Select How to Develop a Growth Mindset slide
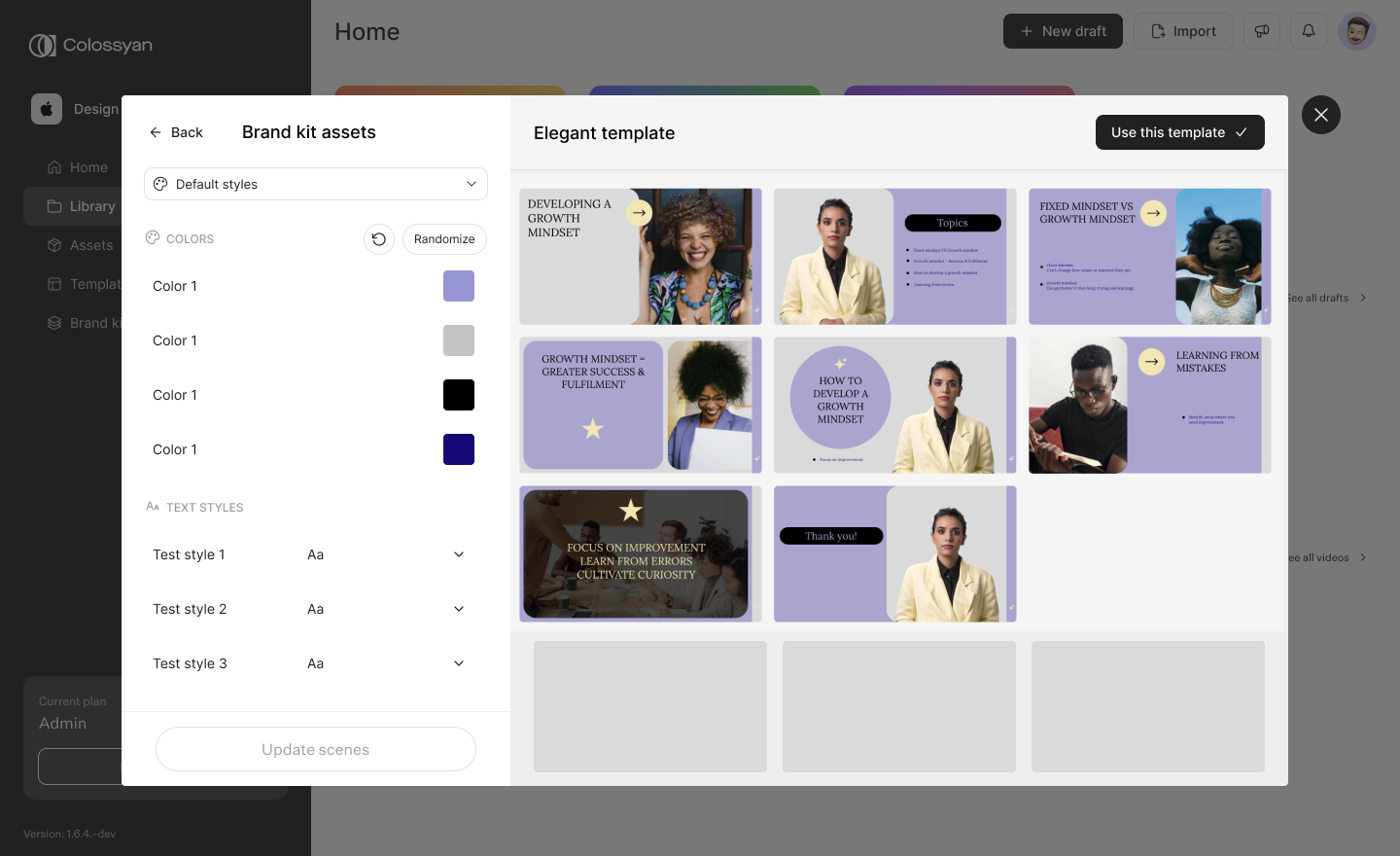The width and height of the screenshot is (1400, 856). click(x=895, y=406)
